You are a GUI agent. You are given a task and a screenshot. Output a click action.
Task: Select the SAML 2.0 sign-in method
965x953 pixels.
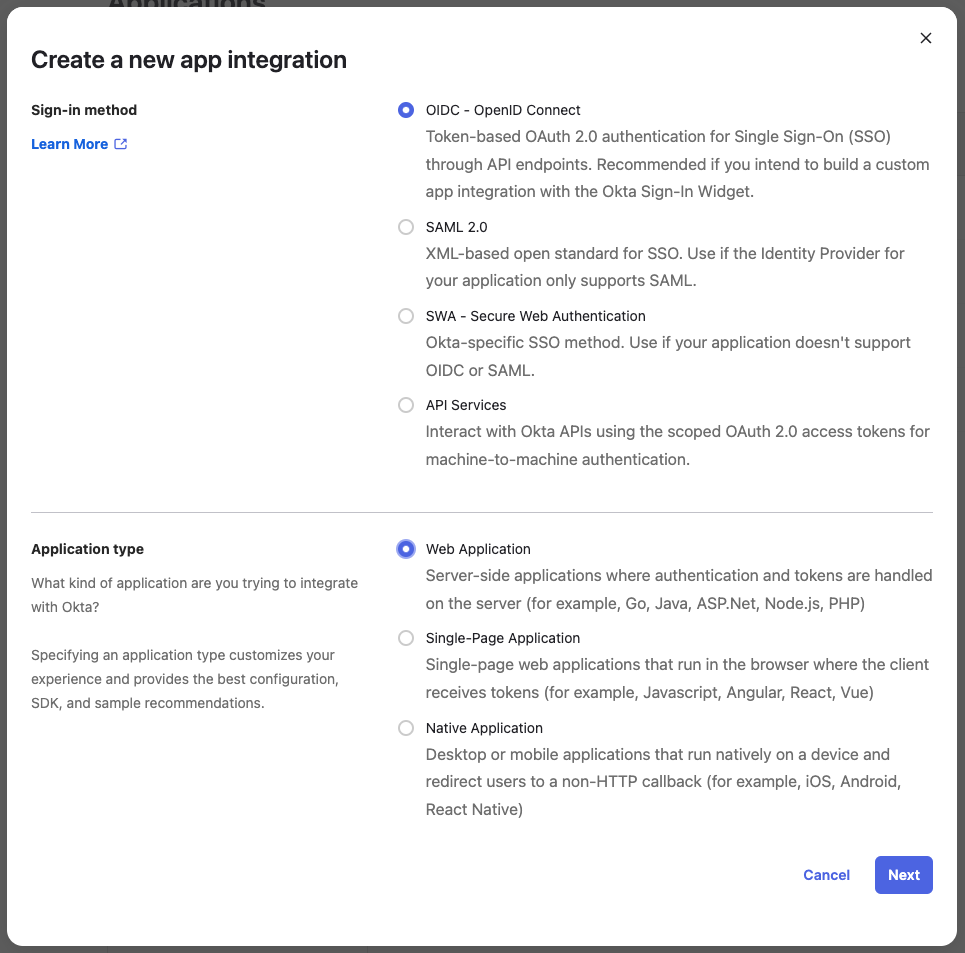(x=406, y=227)
